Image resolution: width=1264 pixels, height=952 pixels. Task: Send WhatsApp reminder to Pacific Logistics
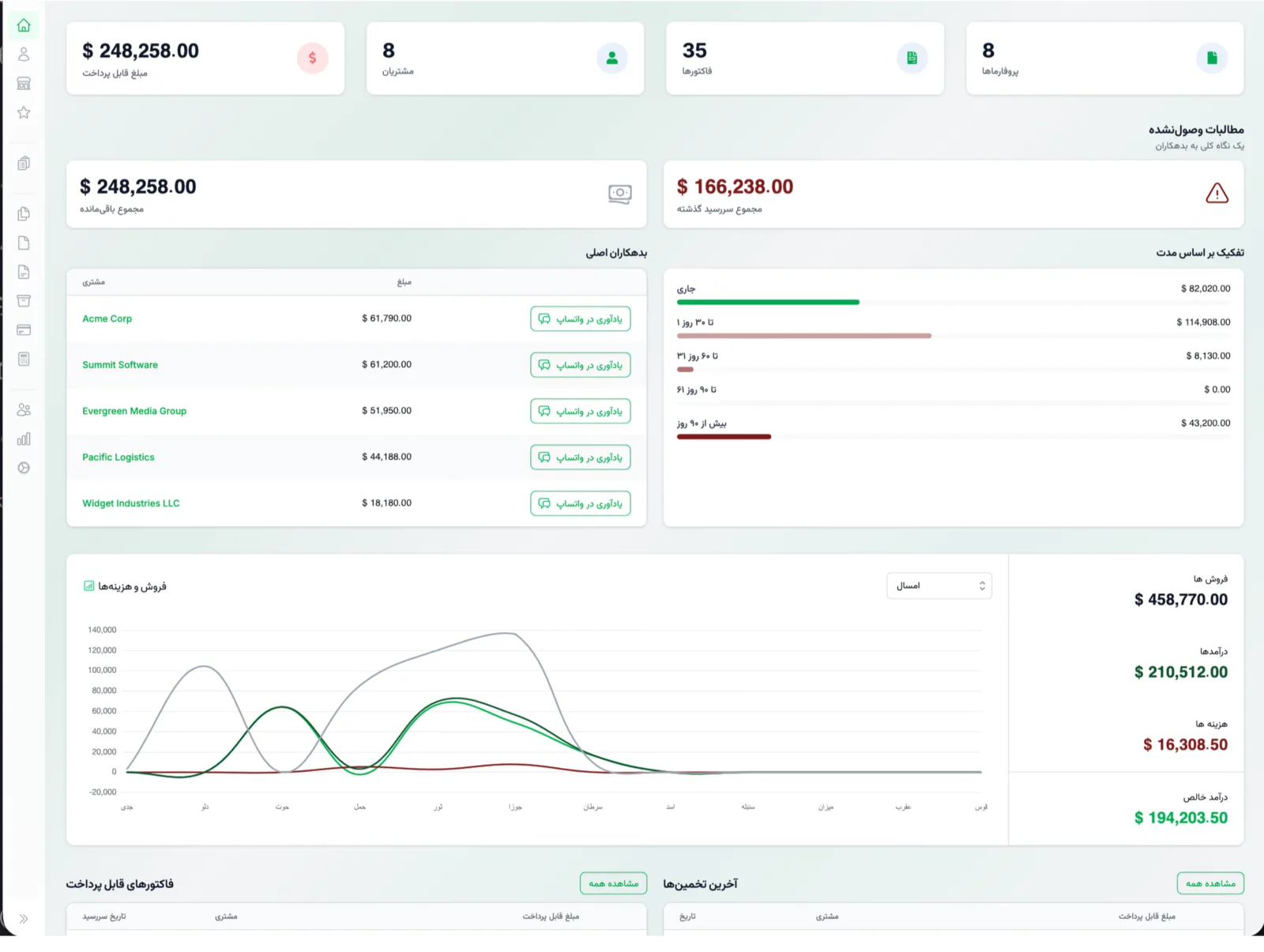click(581, 457)
